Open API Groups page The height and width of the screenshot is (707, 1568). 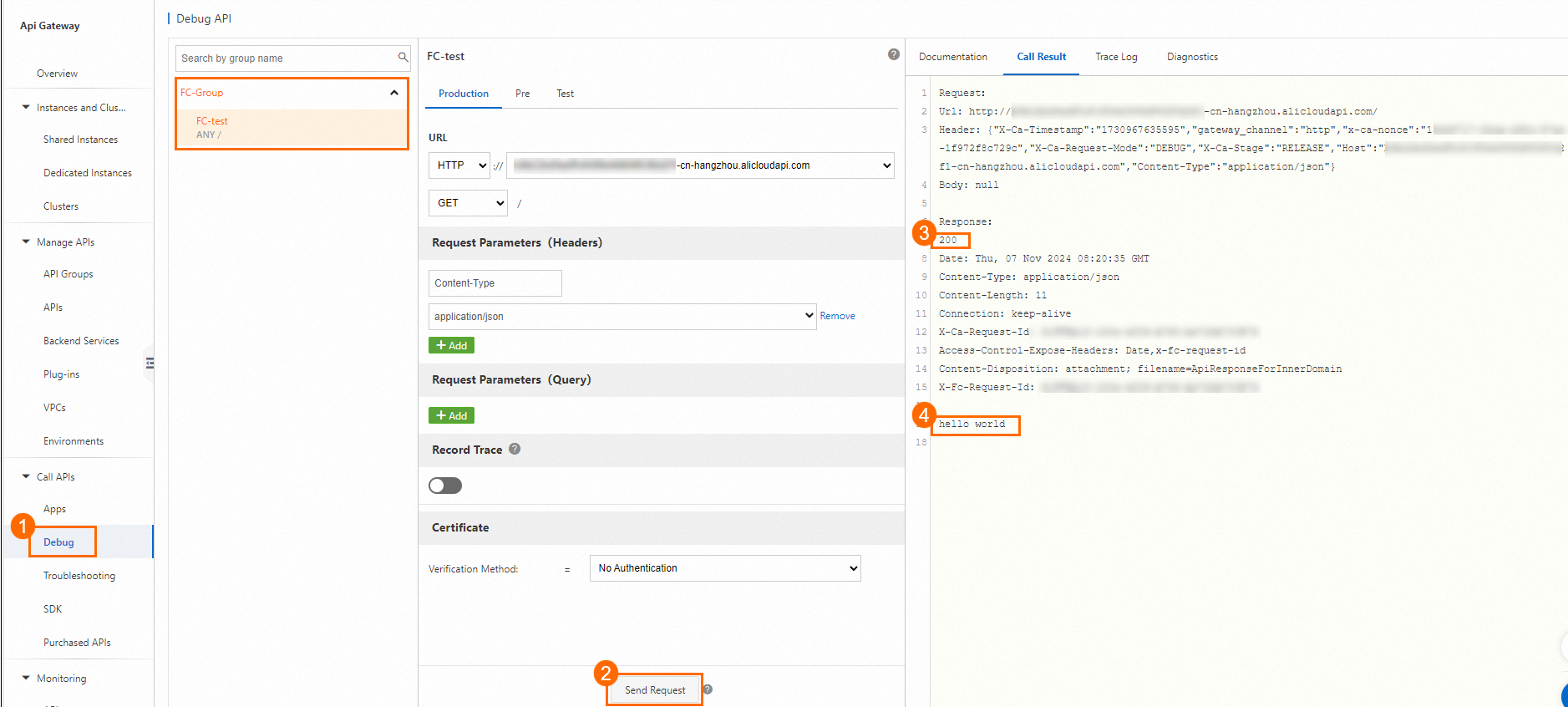click(69, 274)
